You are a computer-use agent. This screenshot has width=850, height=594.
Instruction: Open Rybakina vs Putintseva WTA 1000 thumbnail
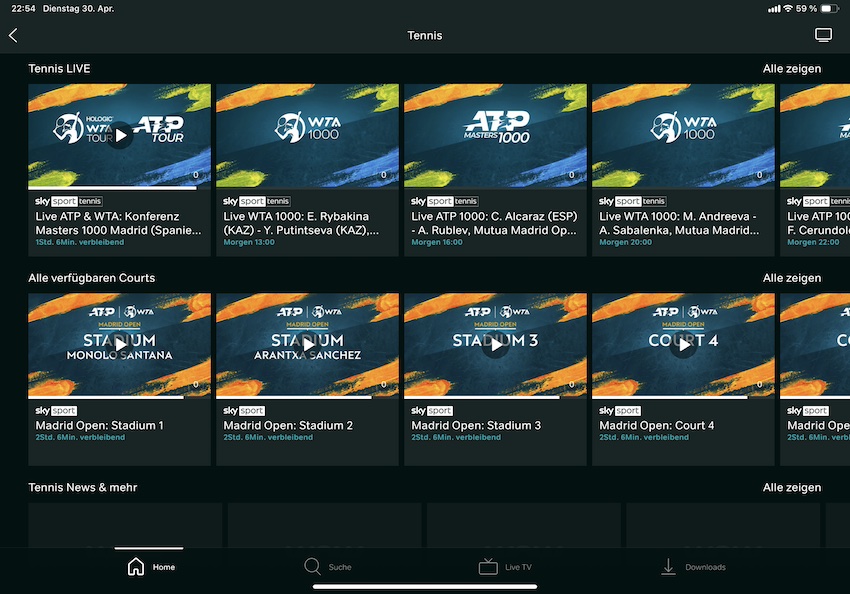(307, 135)
